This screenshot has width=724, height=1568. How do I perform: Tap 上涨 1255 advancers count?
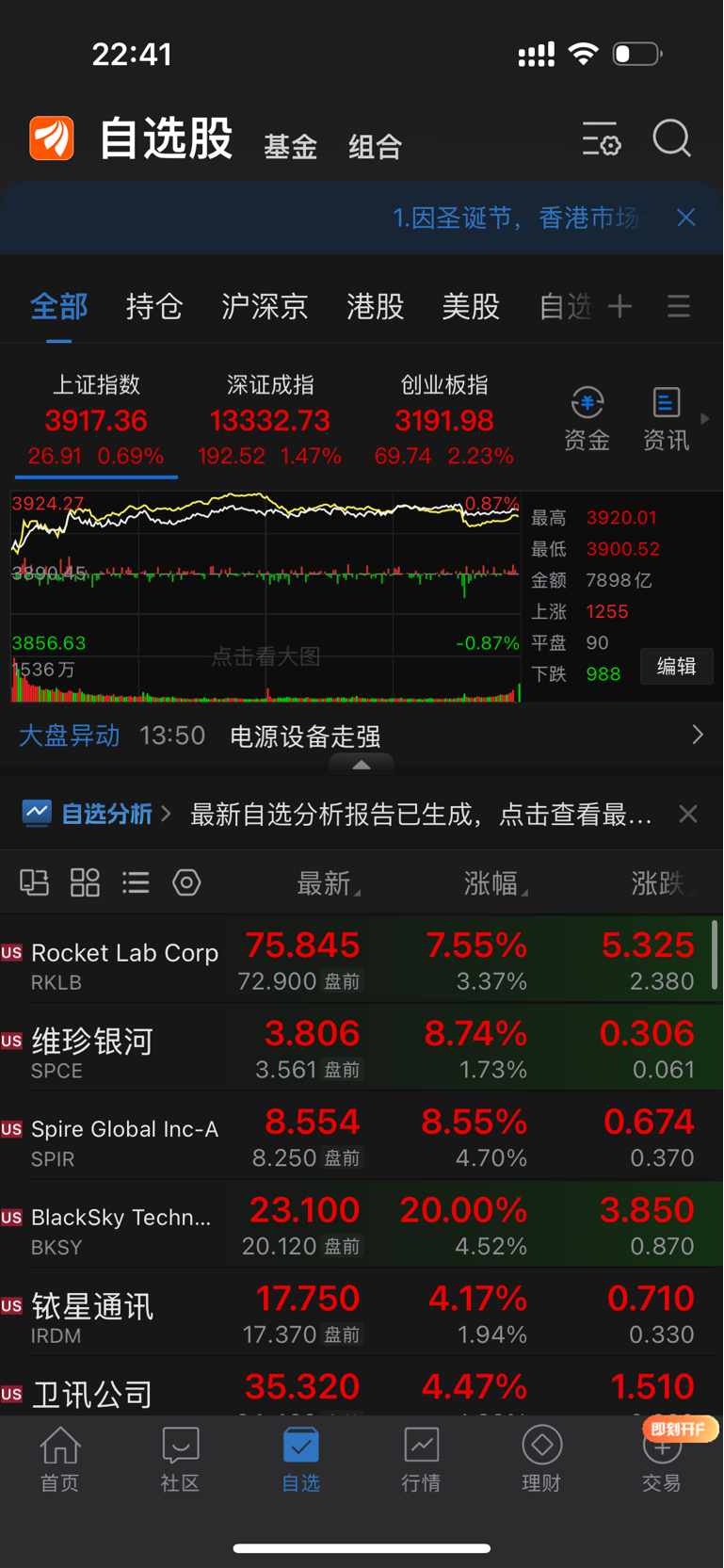580,611
